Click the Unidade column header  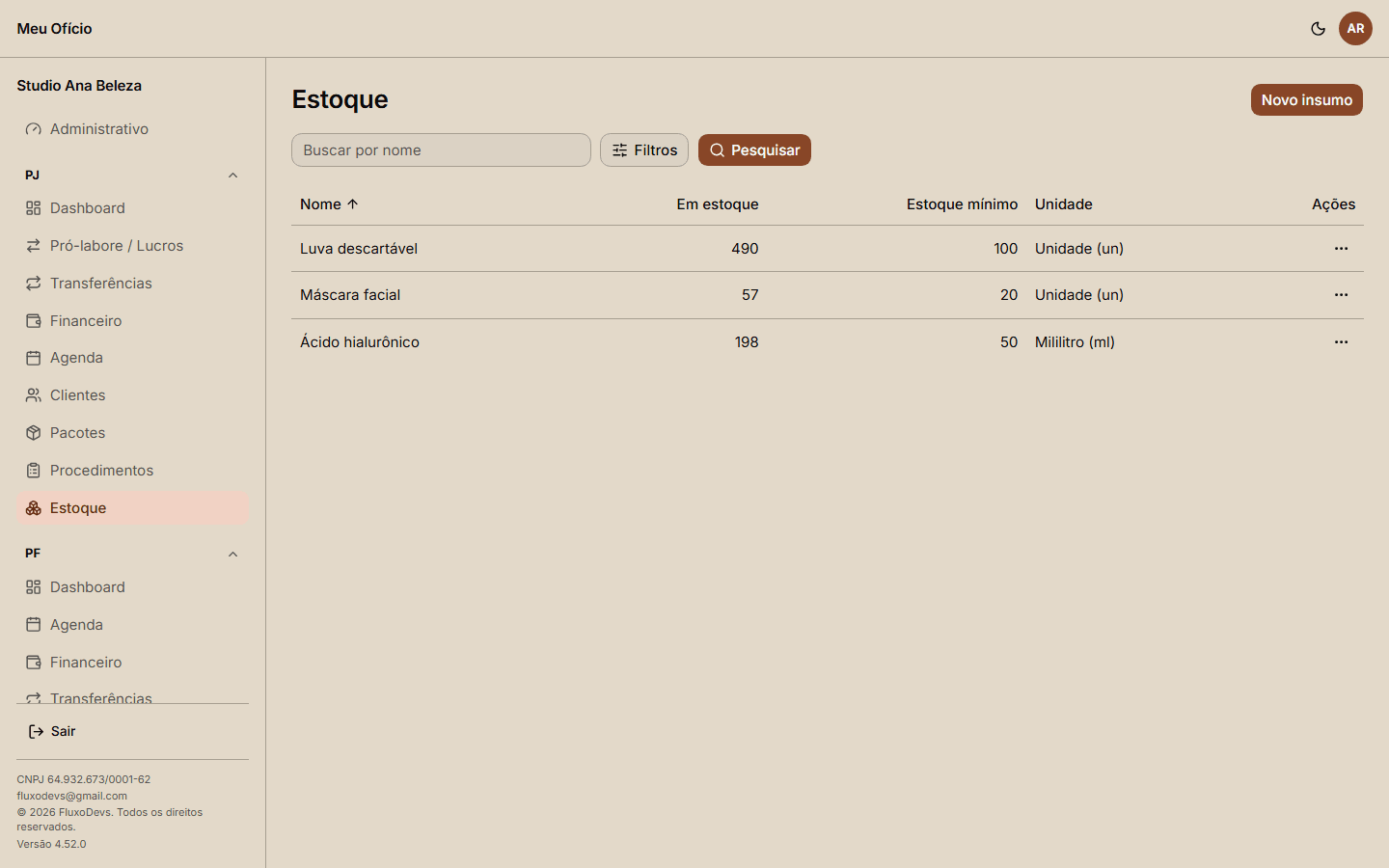[1064, 204]
